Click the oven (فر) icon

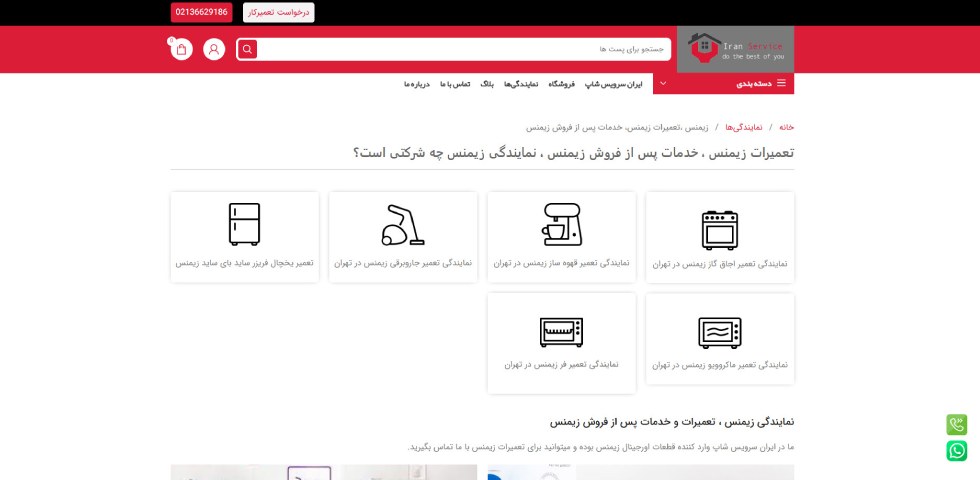[x=561, y=332]
